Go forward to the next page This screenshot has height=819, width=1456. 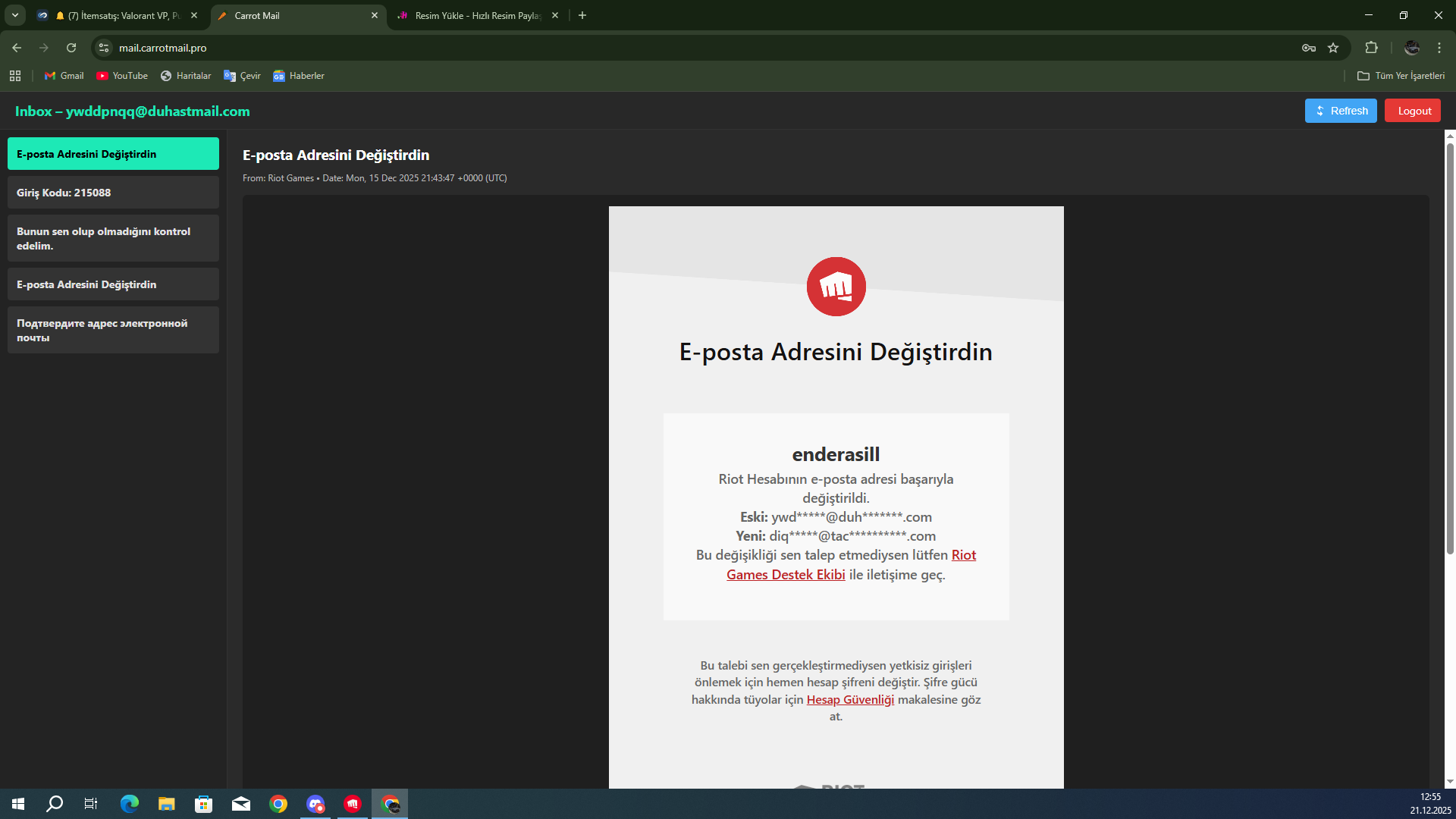click(x=44, y=48)
